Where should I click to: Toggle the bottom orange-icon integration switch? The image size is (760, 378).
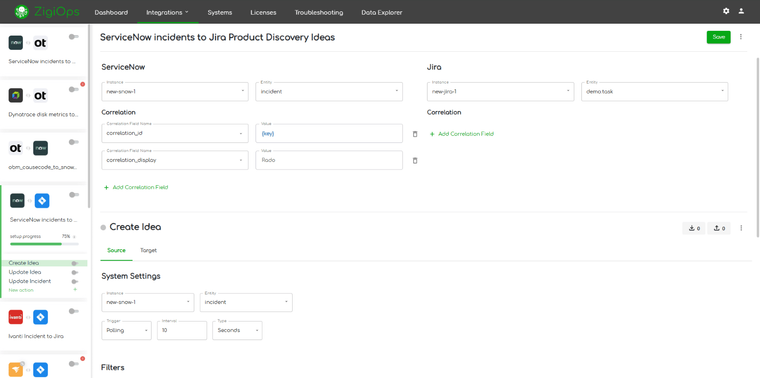tap(74, 363)
